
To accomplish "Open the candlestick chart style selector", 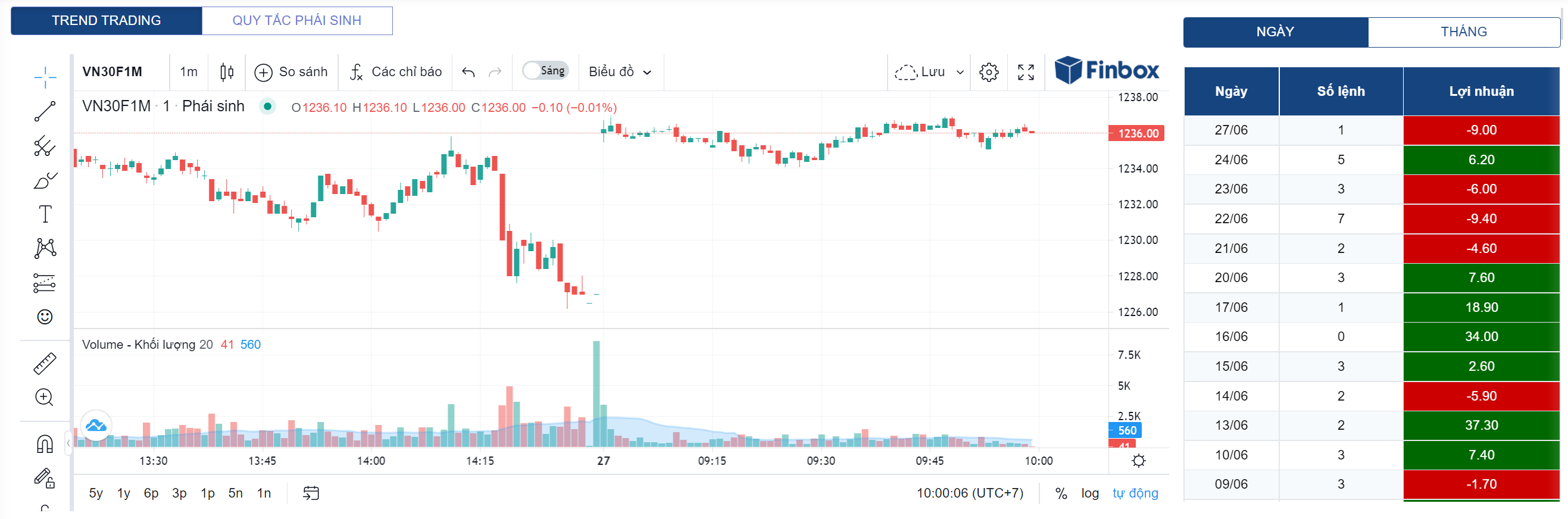I will (x=226, y=72).
